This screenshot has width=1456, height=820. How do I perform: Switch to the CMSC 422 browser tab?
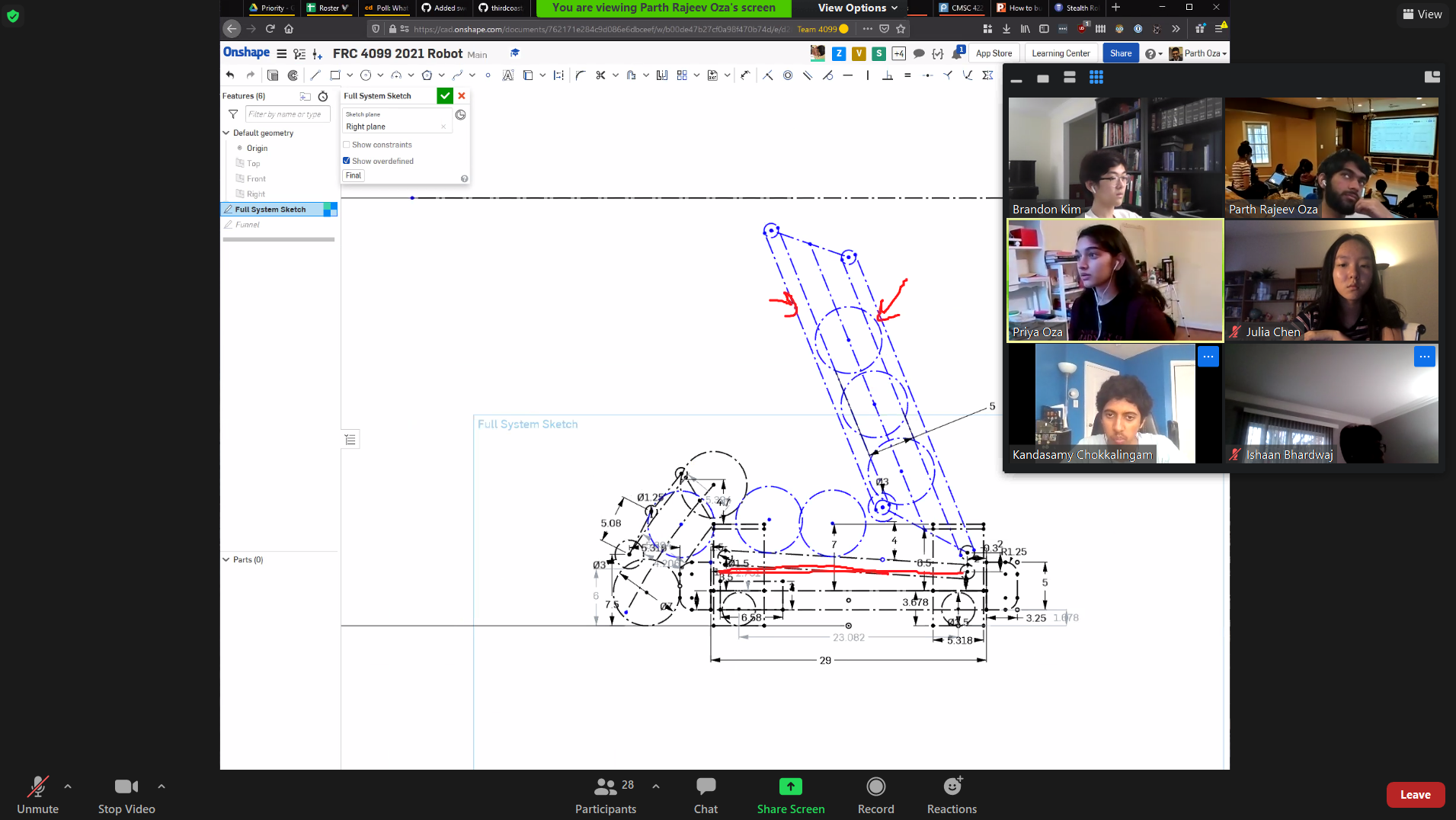coord(962,8)
